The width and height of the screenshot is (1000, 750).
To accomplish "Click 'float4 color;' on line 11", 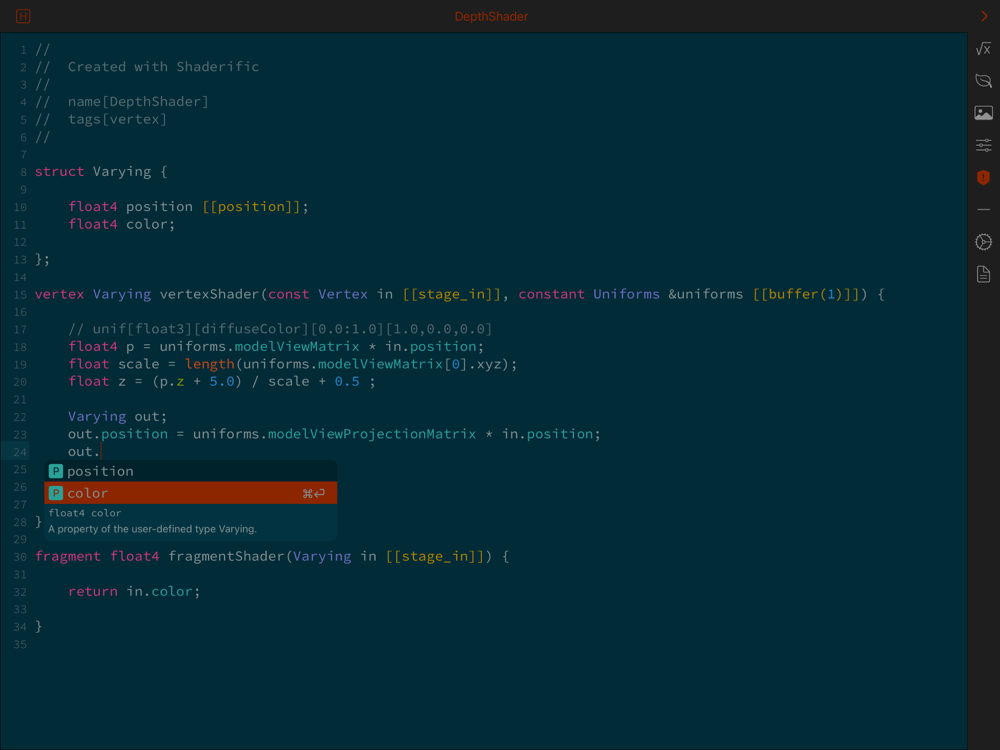I will tap(122, 224).
